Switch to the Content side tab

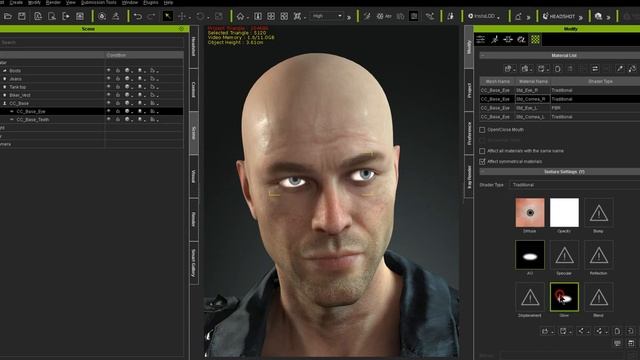tap(194, 90)
